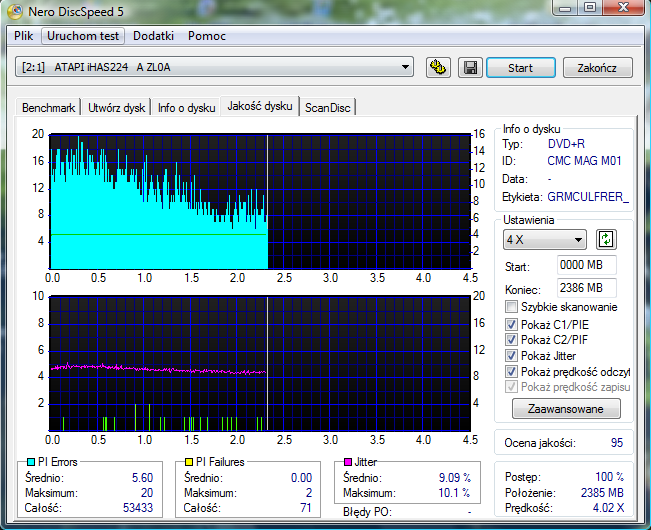The width and height of the screenshot is (651, 530).
Task: Switch to the ScanDisc tab
Action: 328,107
